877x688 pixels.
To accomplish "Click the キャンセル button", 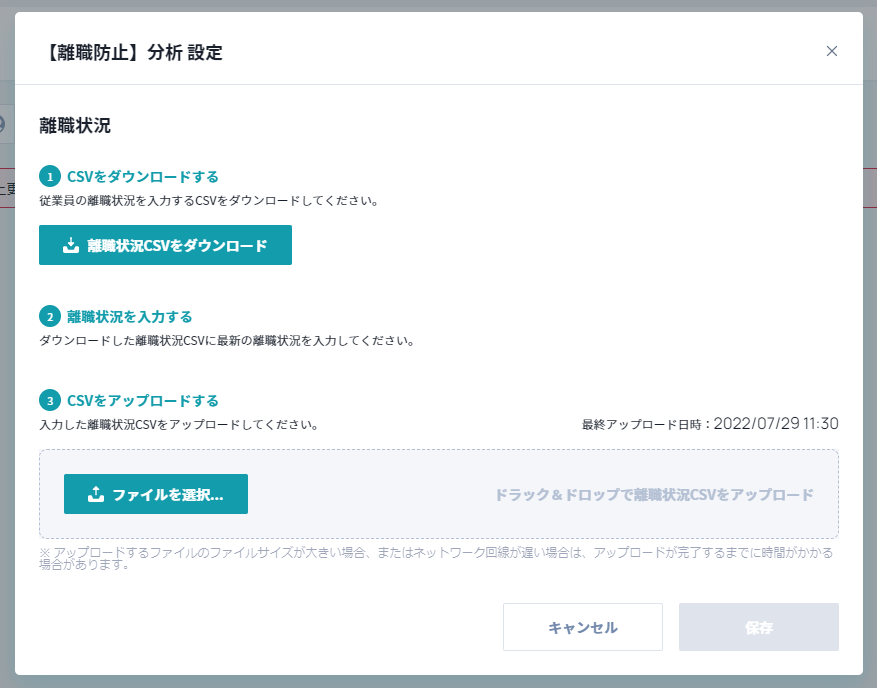I will point(583,627).
